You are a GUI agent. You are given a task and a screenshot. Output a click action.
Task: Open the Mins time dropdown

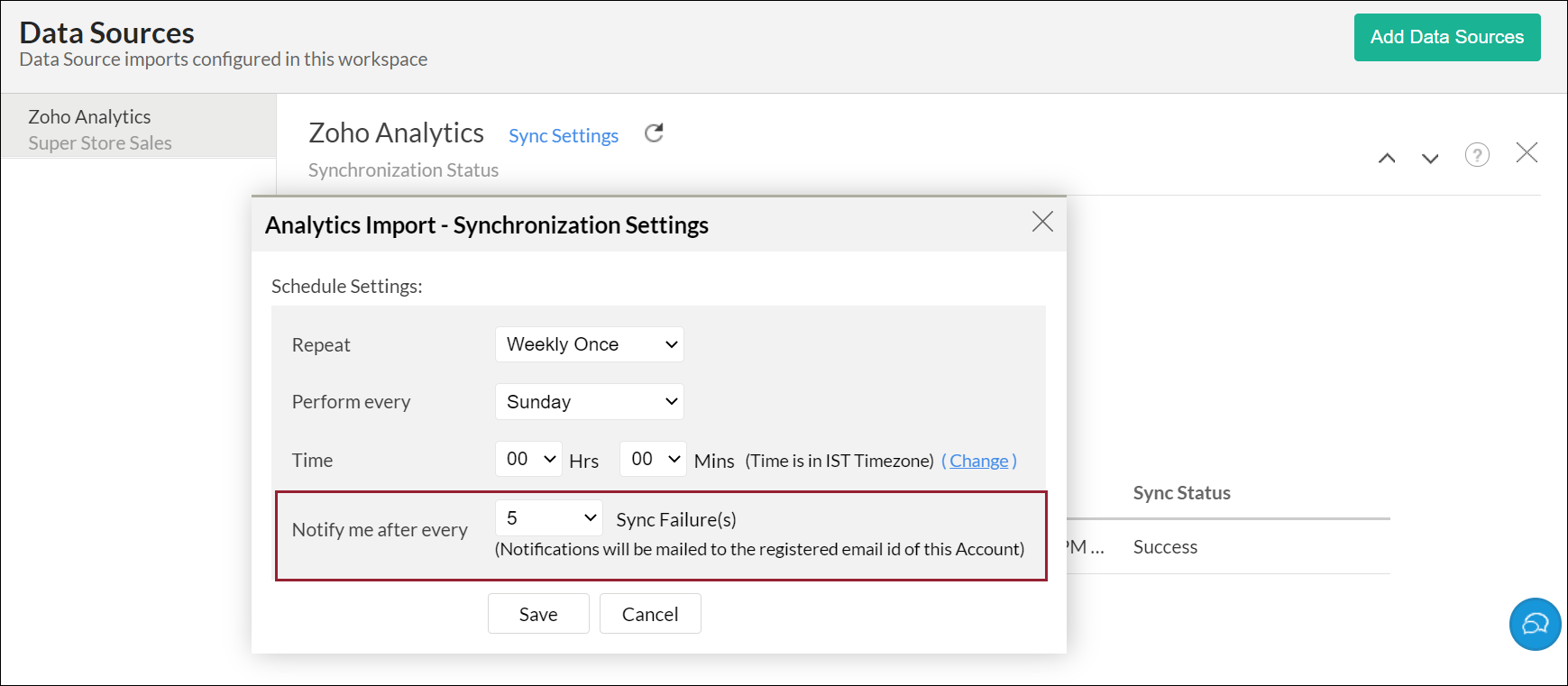[654, 459]
